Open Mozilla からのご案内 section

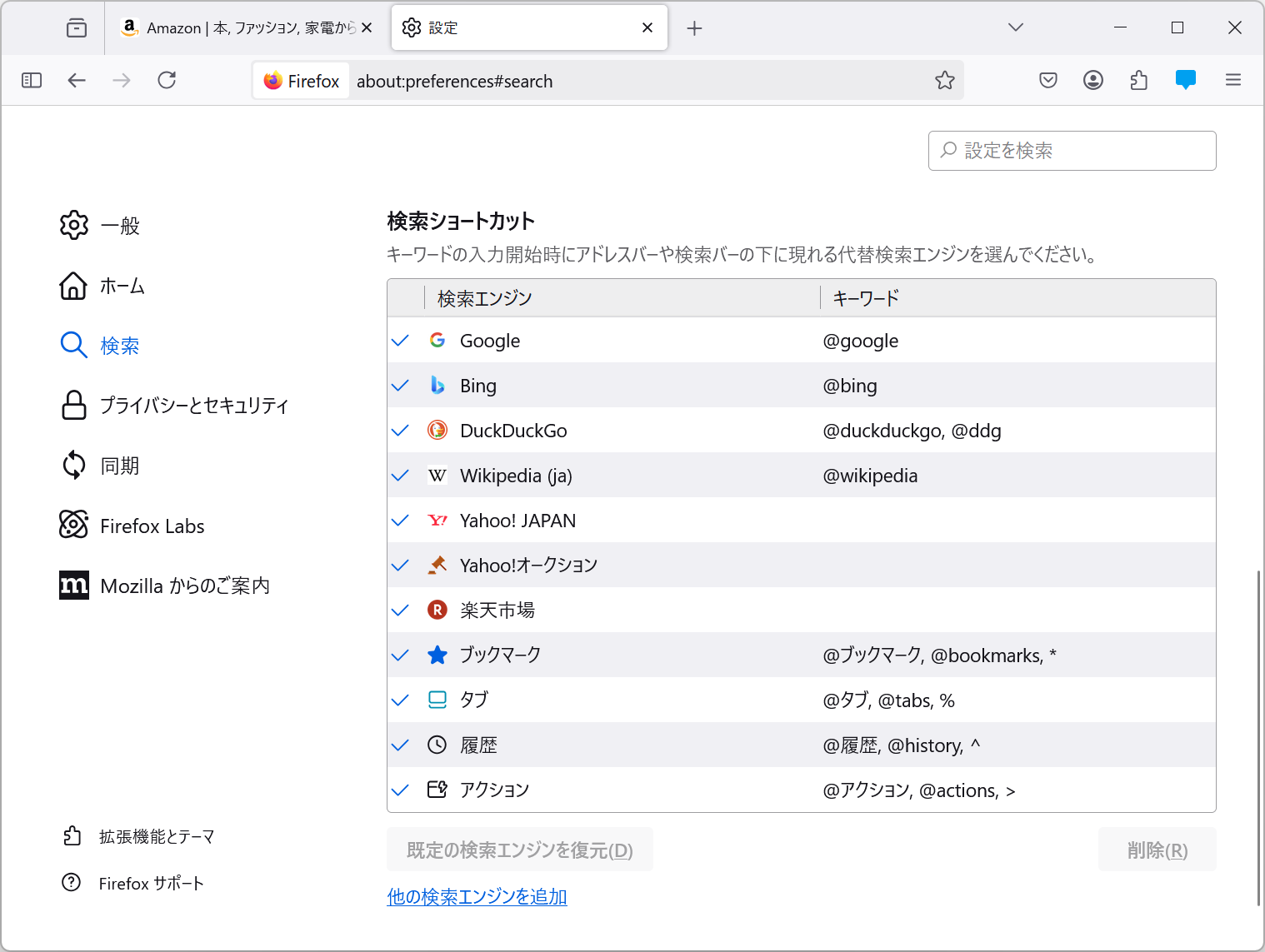click(x=185, y=586)
